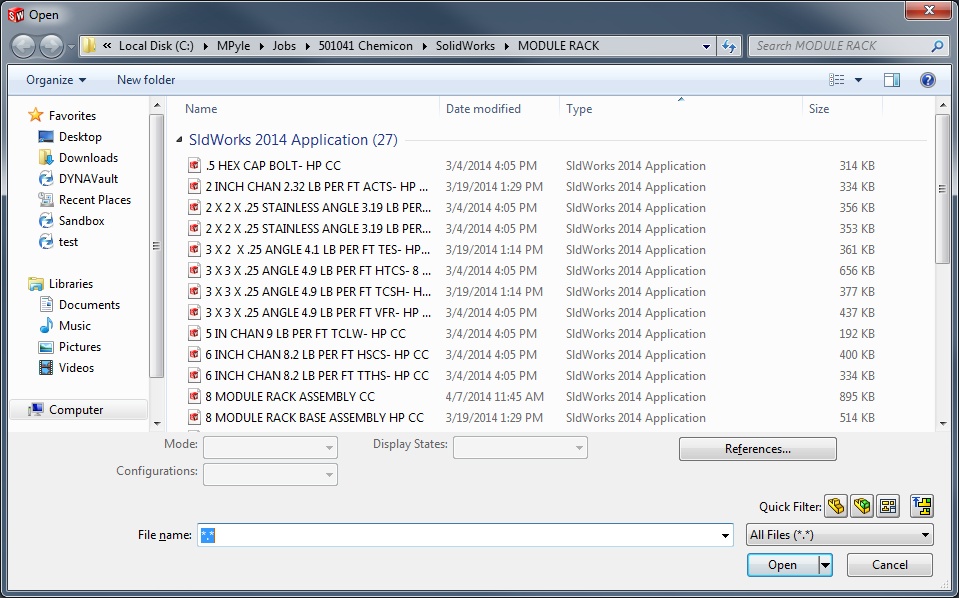
Task: Open the view options dropdown arrow
Action: (858, 80)
